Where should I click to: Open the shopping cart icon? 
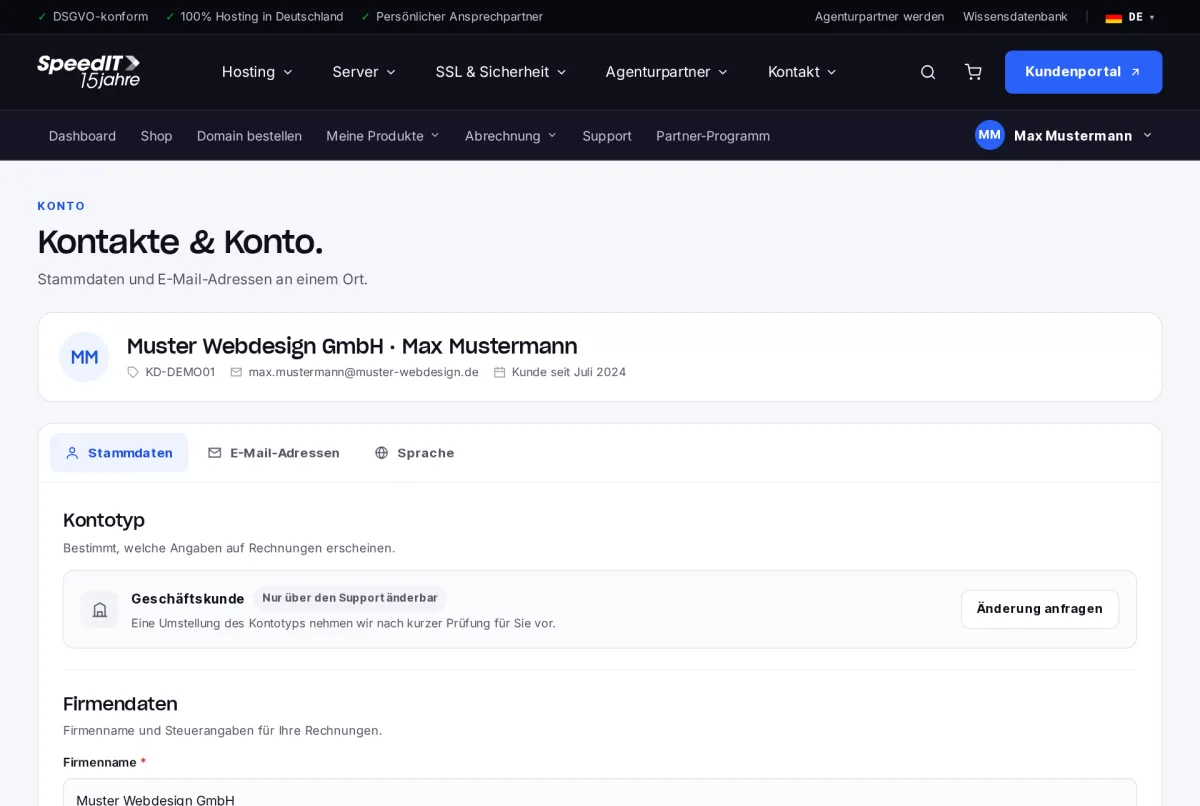coord(973,72)
